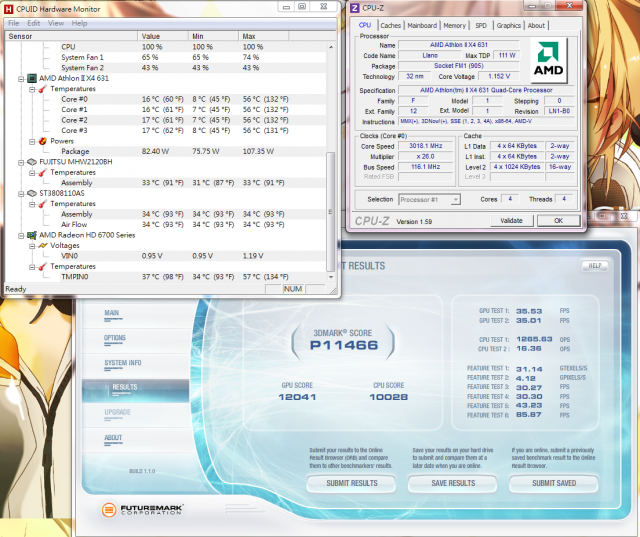The width and height of the screenshot is (640, 537).
Task: Click the Value column header
Action: coord(163,36)
